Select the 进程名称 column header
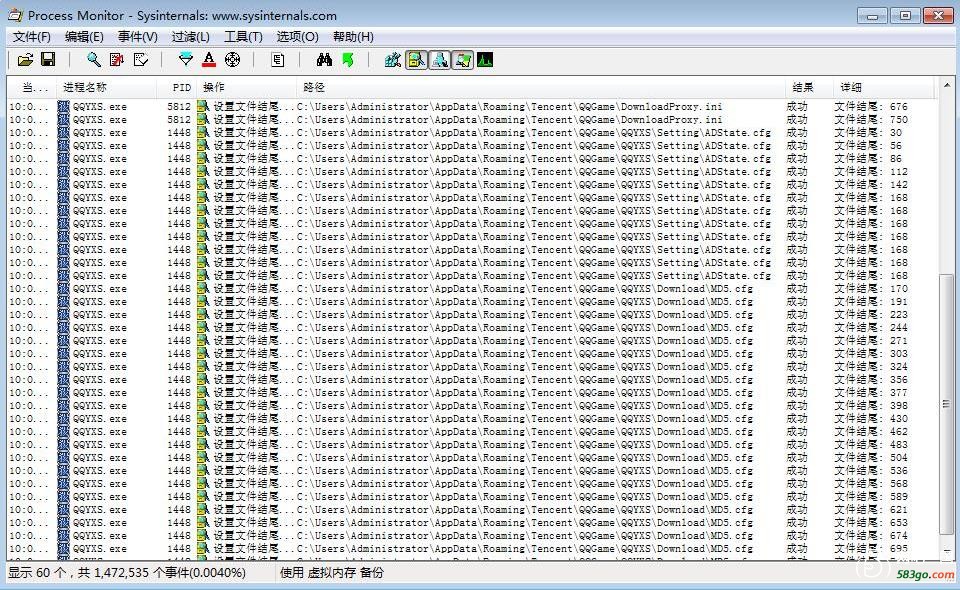Screen dimensions: 960x590 [x=106, y=88]
